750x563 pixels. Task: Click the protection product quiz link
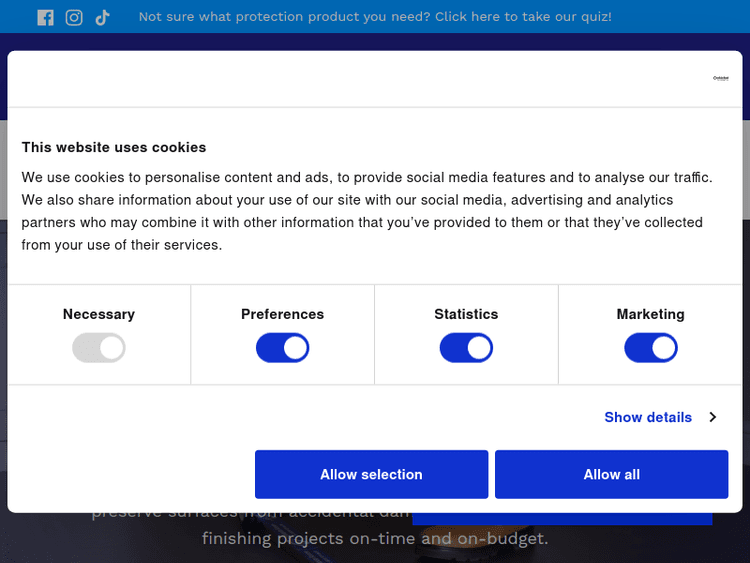[375, 17]
